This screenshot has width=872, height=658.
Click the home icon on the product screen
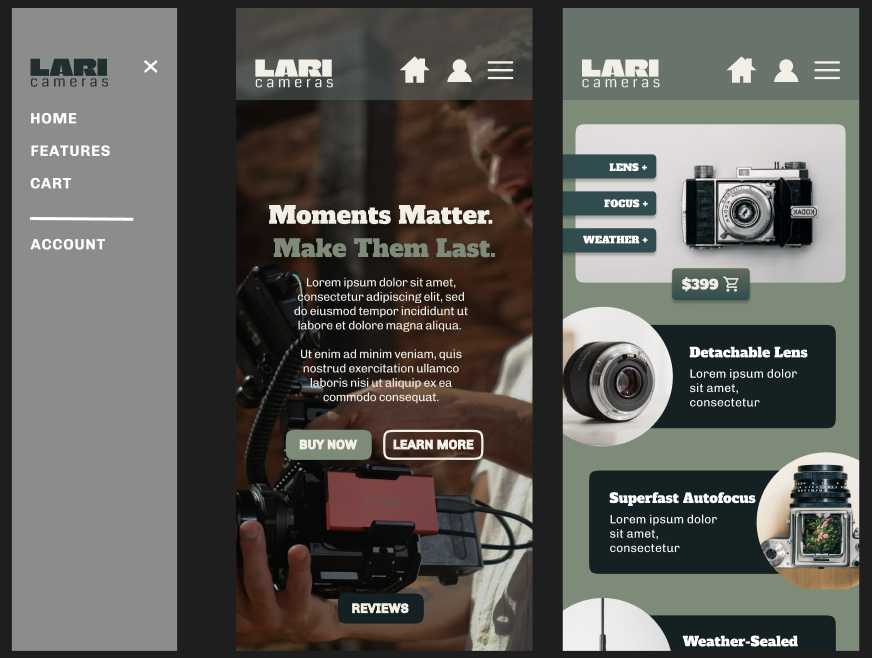pos(741,70)
